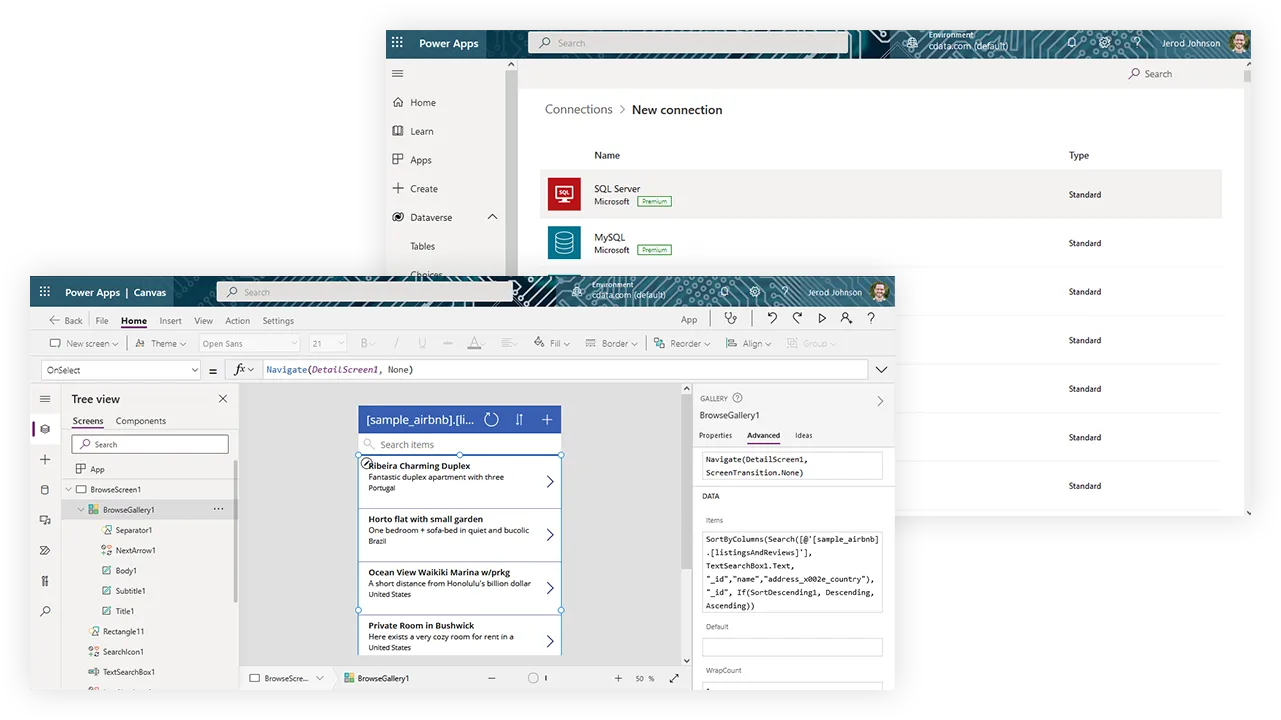The height and width of the screenshot is (720, 1281).
Task: Open the App checker stethoscope icon
Action: pyautogui.click(x=730, y=318)
